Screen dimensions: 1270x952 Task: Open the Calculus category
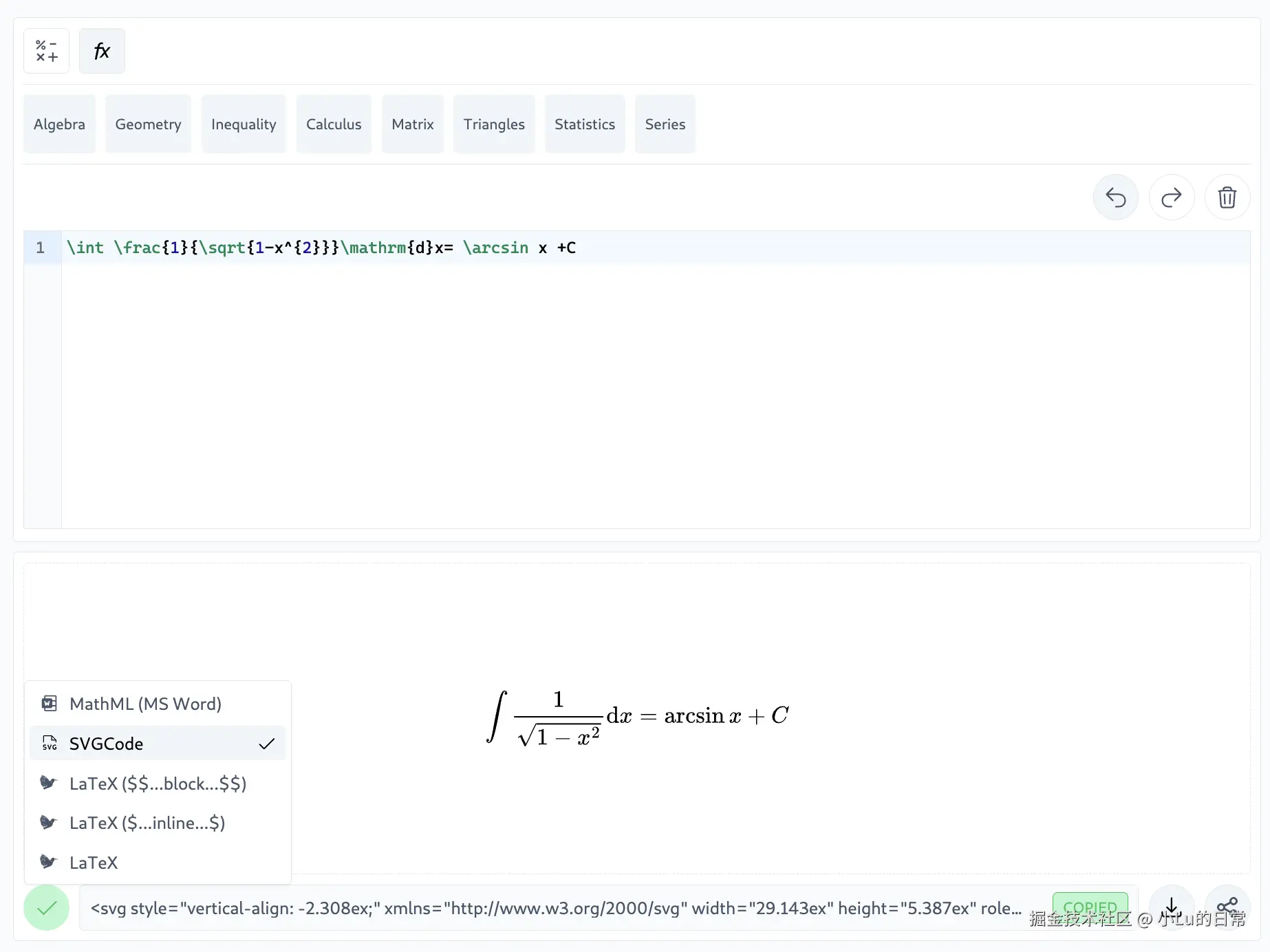[x=334, y=125]
